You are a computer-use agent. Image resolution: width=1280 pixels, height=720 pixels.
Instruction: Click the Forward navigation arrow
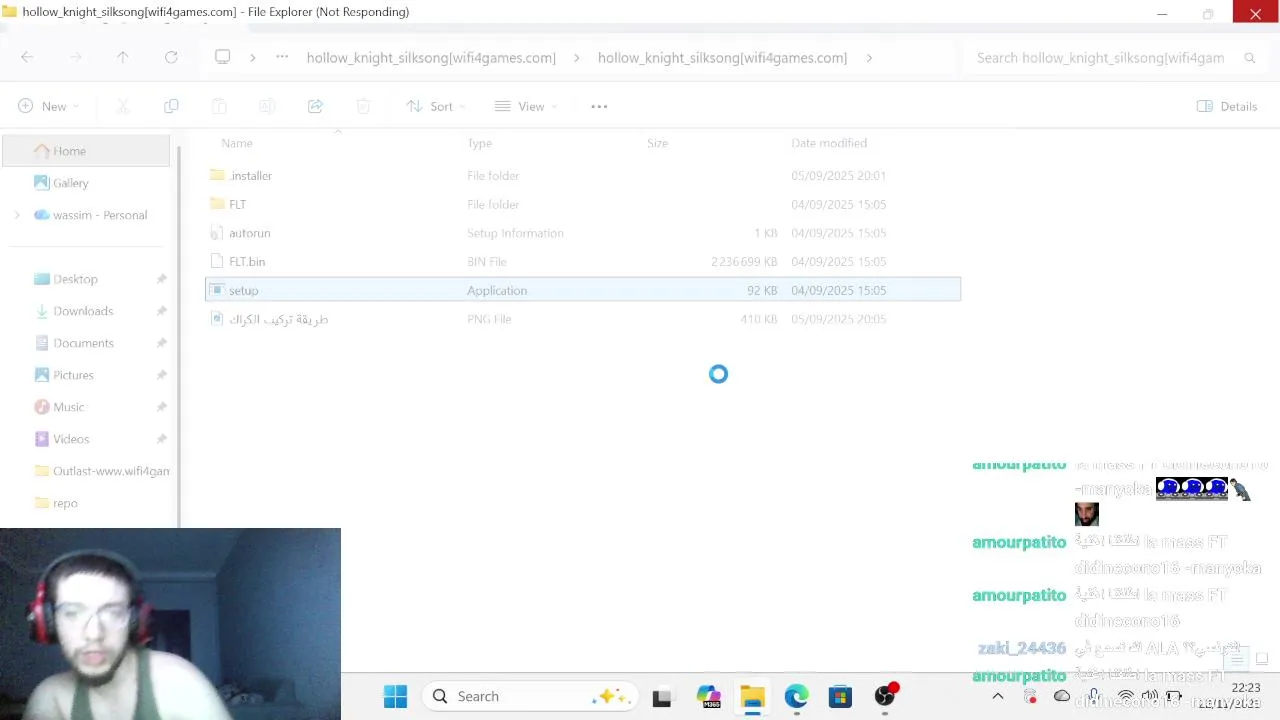pyautogui.click(x=75, y=57)
